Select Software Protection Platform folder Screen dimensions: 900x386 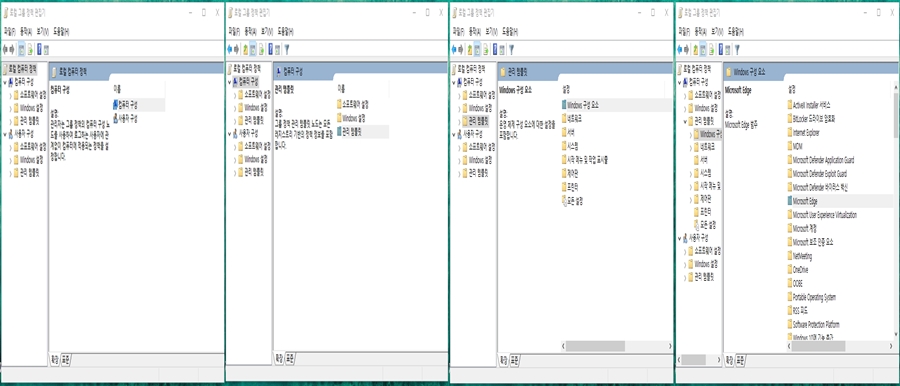point(814,325)
